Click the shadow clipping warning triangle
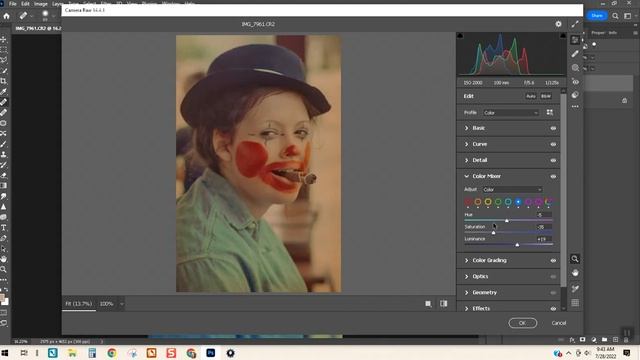Image resolution: width=640 pixels, height=360 pixels. coord(460,36)
